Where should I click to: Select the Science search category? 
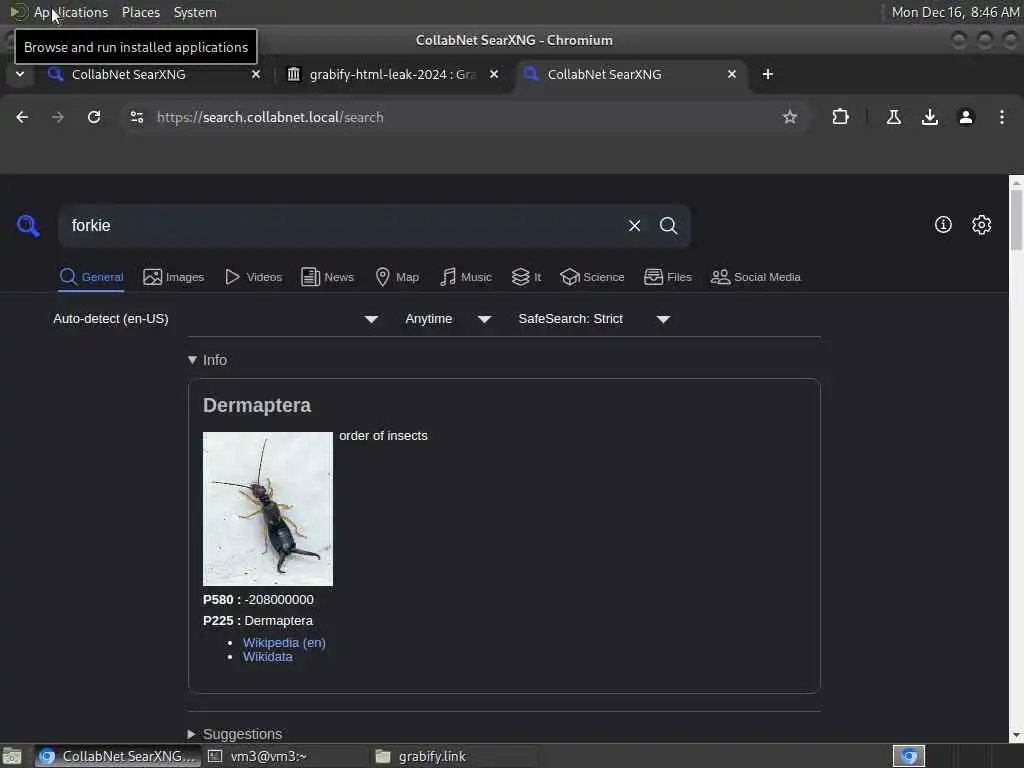point(592,277)
